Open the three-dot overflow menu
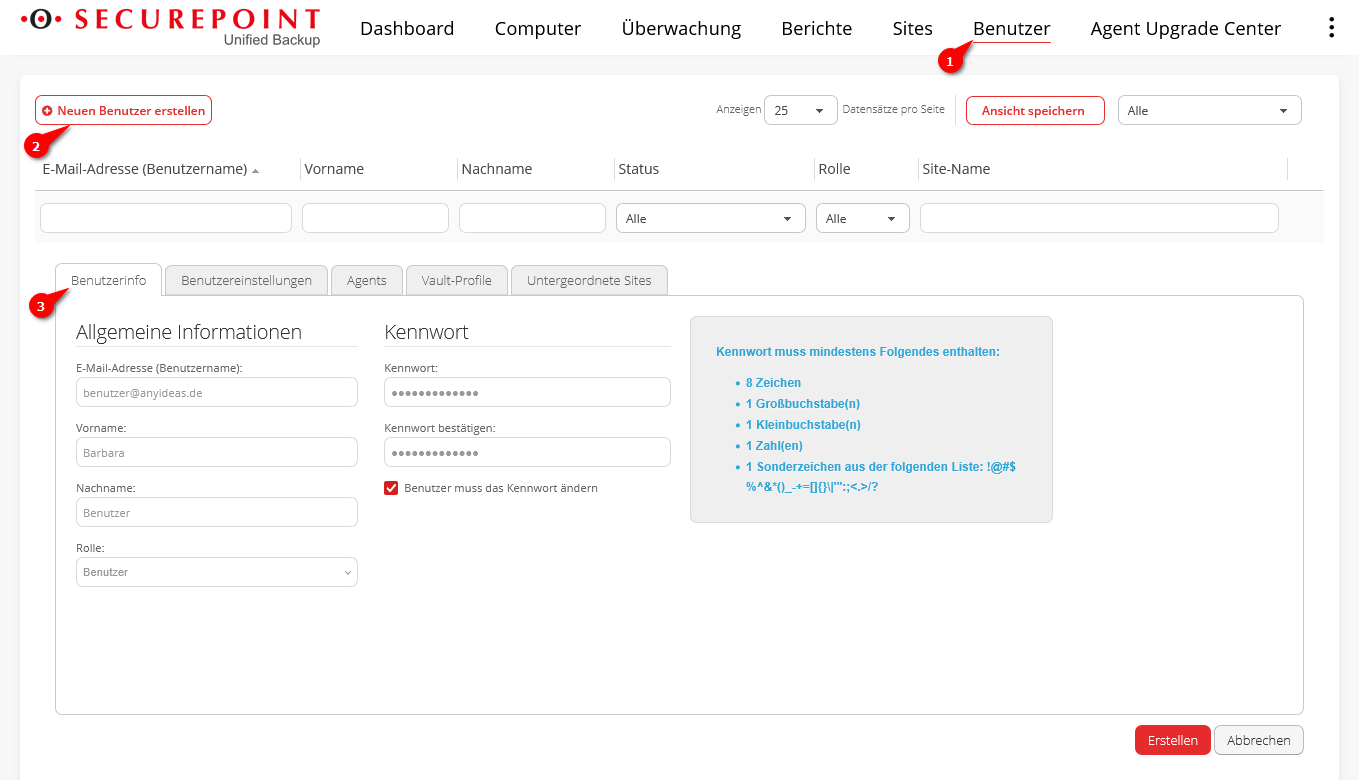The width and height of the screenshot is (1359, 780). pyautogui.click(x=1330, y=28)
